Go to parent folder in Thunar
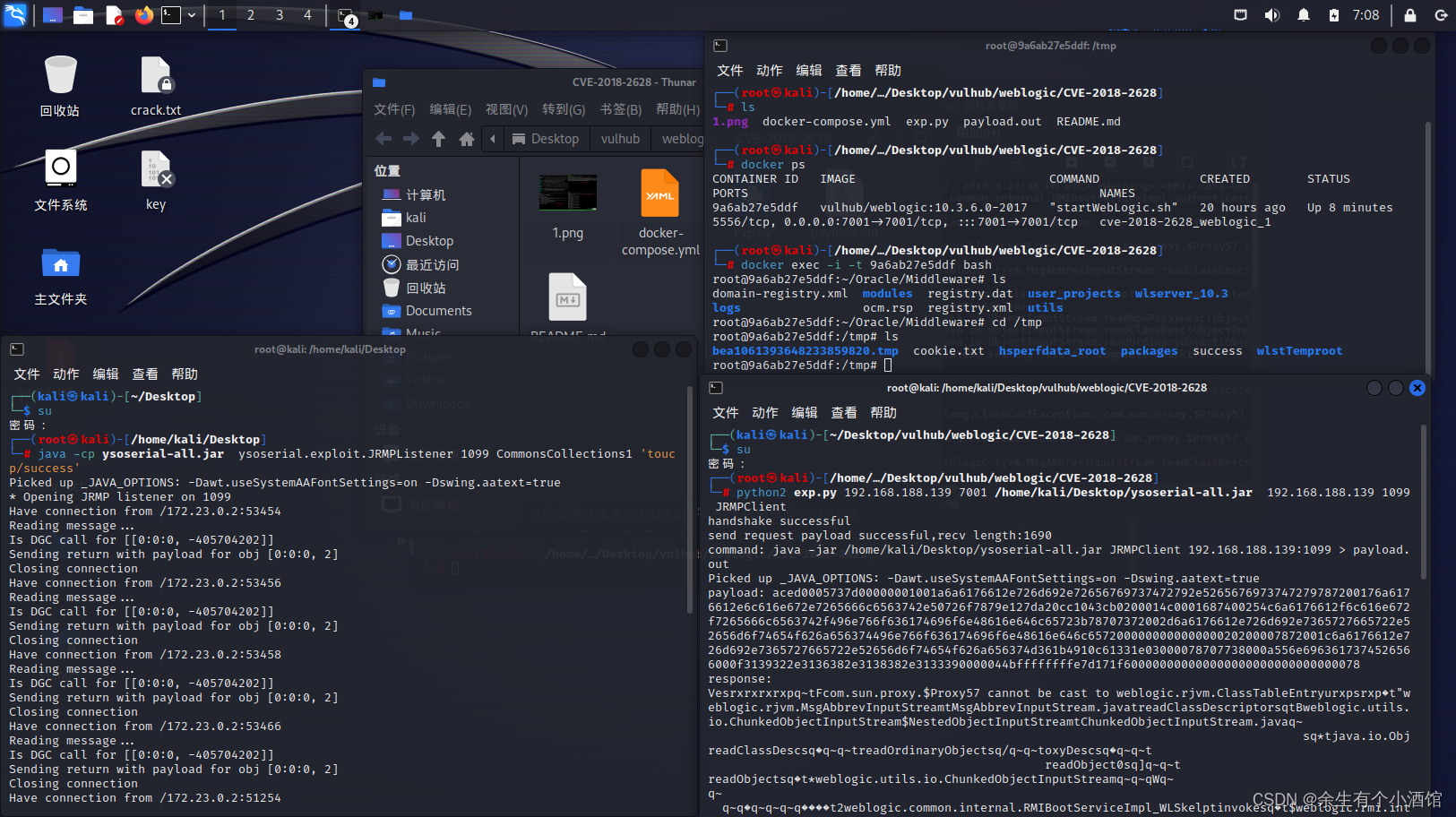Image resolution: width=1456 pixels, height=817 pixels. 438,139
